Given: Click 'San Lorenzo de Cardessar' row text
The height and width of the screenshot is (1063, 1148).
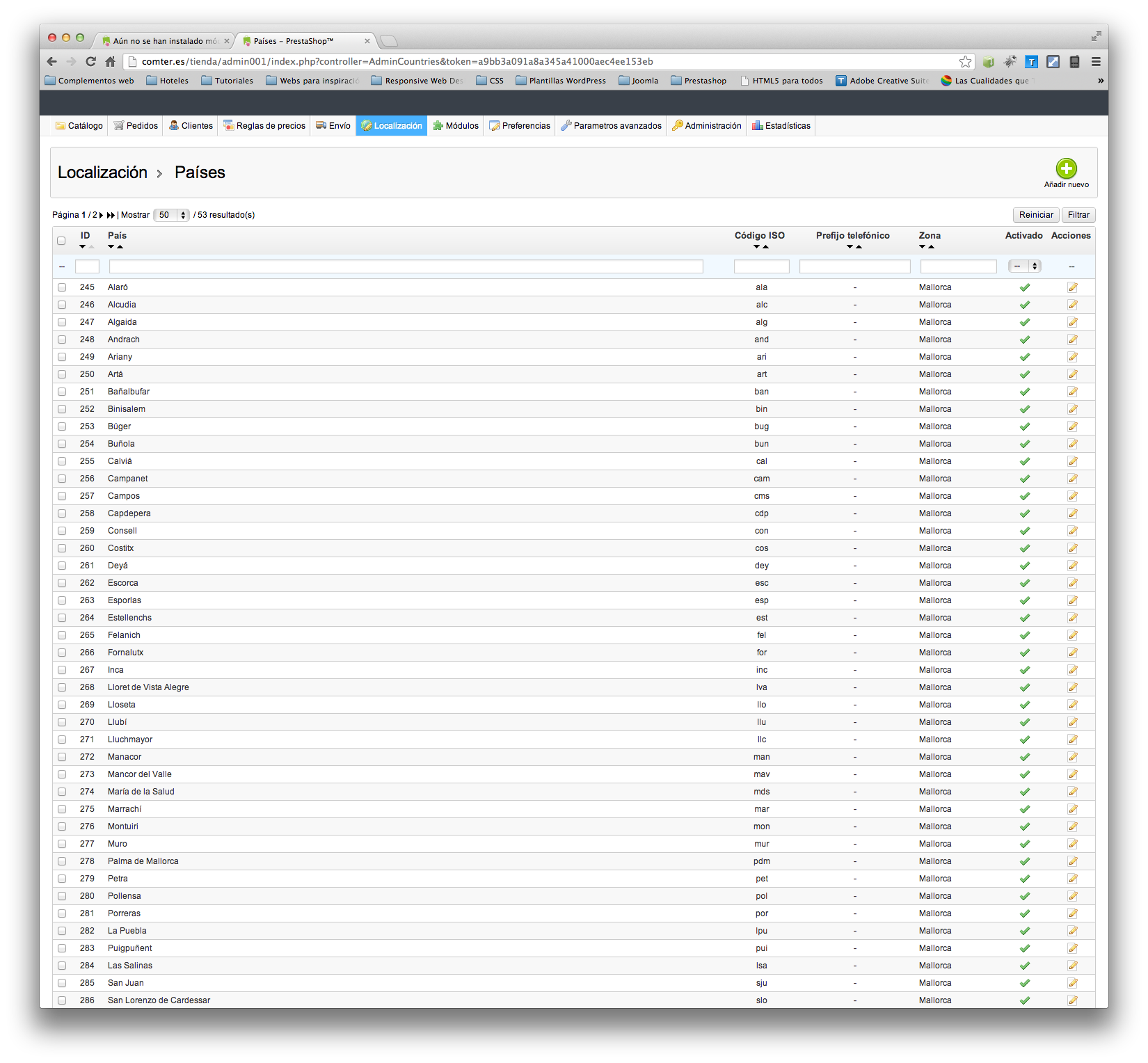Looking at the screenshot, I should click(x=159, y=1000).
